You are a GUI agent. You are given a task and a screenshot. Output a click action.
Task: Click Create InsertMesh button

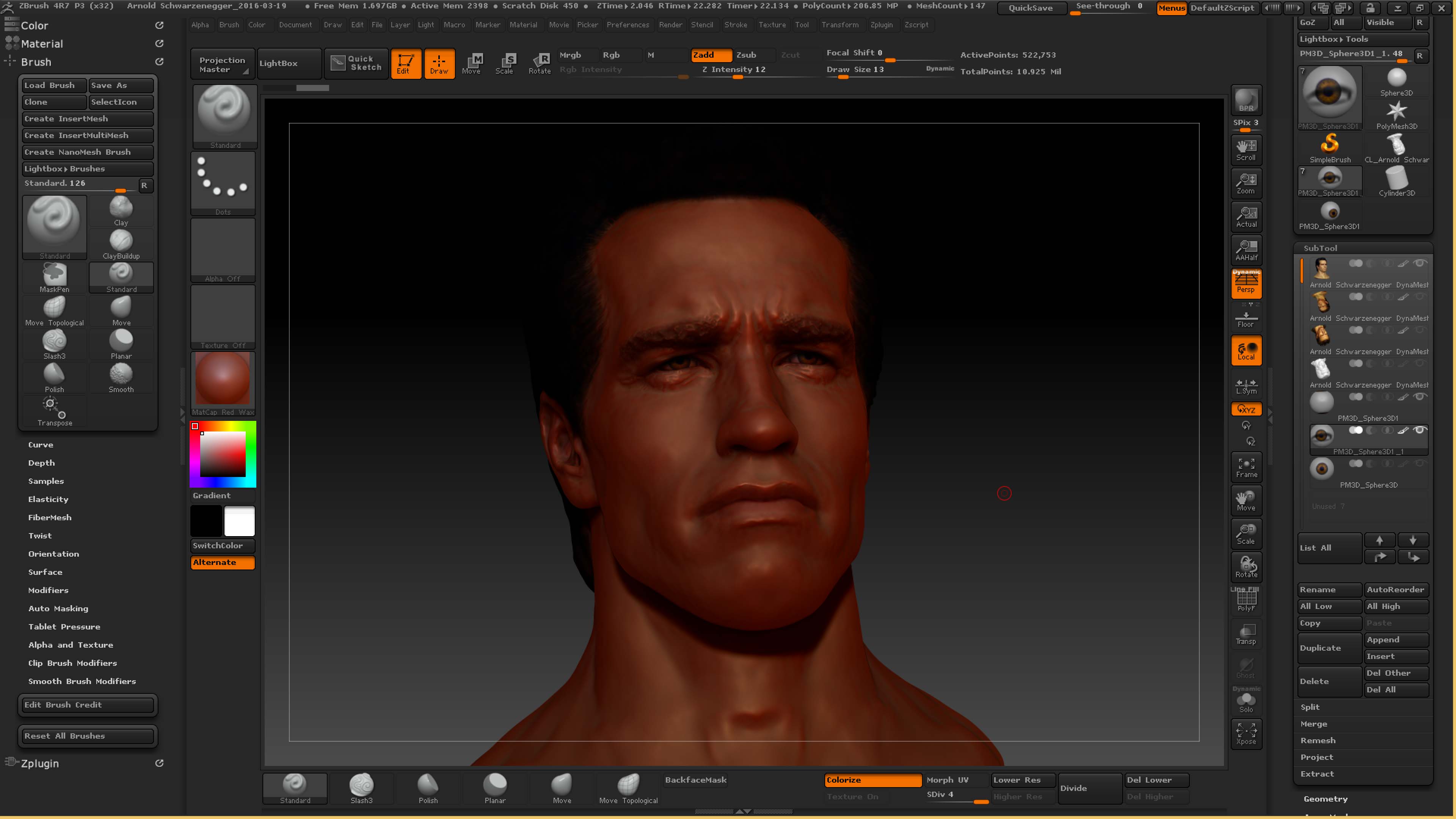pyautogui.click(x=88, y=119)
